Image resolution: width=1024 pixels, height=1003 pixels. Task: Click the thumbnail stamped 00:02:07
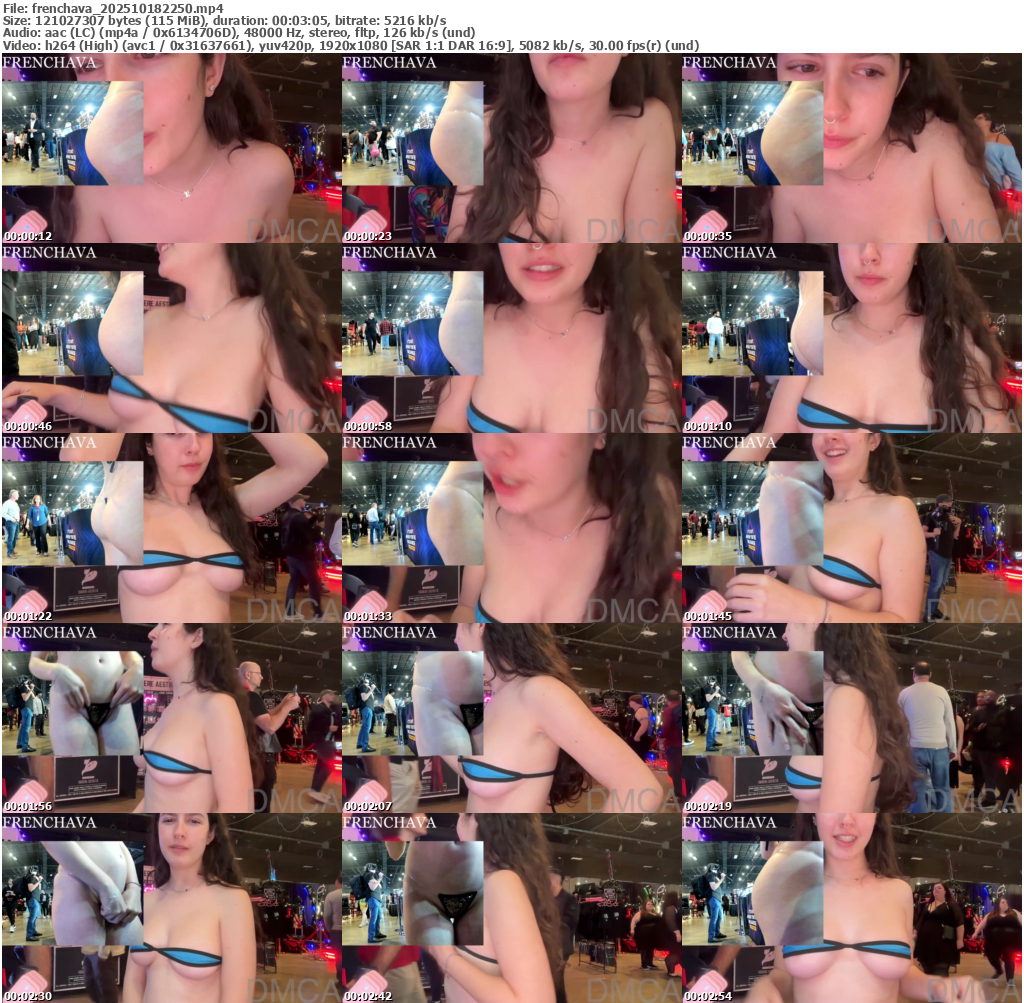511,718
